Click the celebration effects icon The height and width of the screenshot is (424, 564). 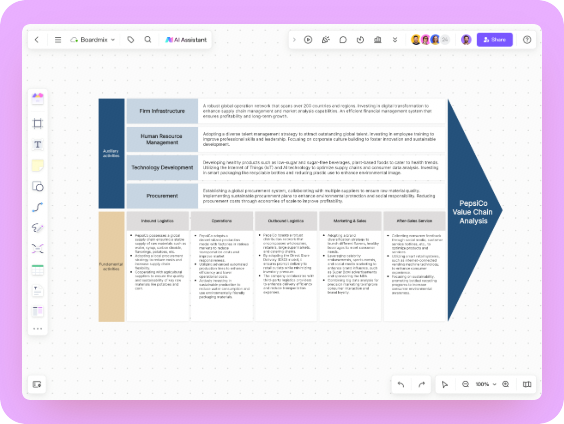(x=326, y=40)
